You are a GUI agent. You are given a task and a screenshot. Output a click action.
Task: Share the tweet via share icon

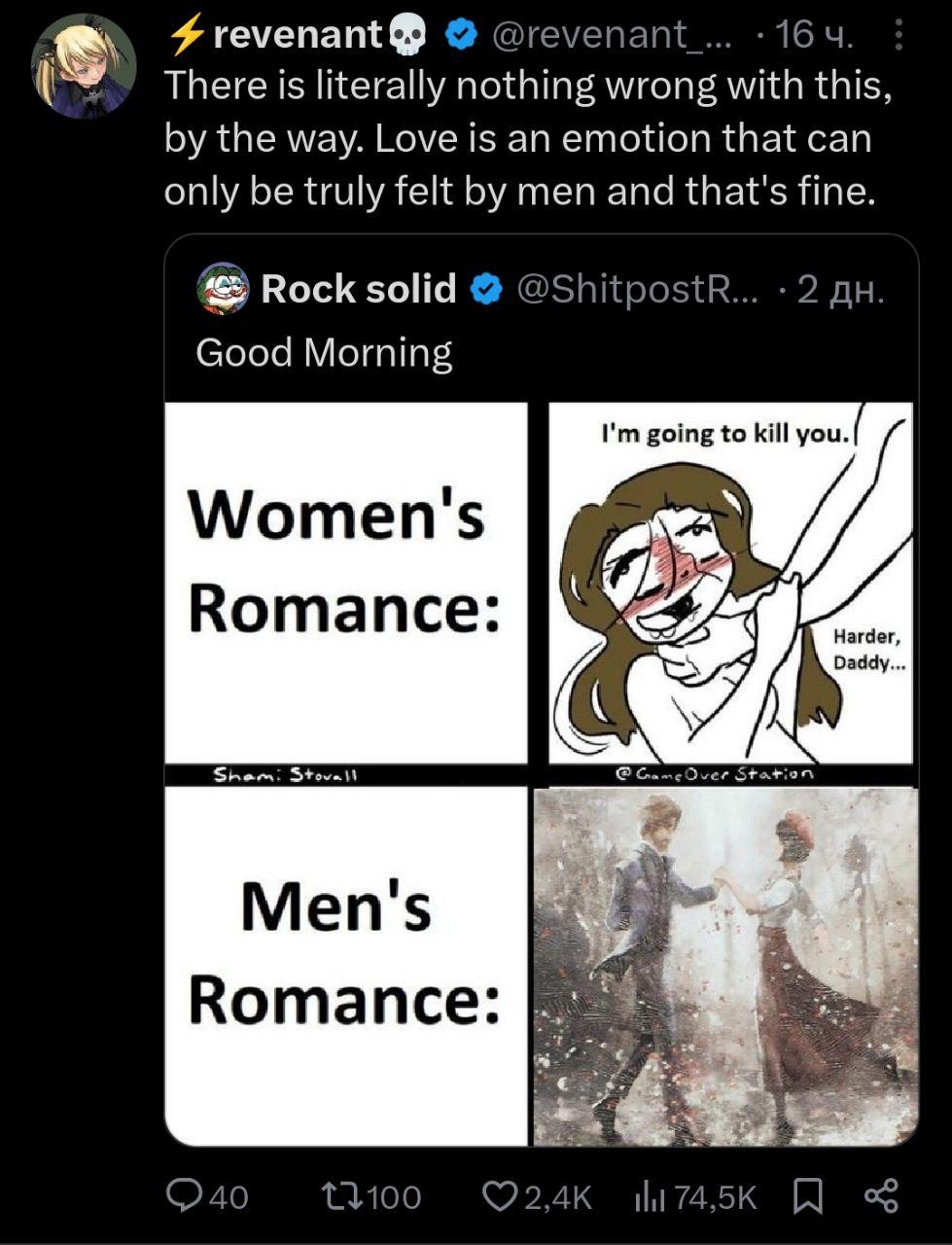(x=881, y=1195)
